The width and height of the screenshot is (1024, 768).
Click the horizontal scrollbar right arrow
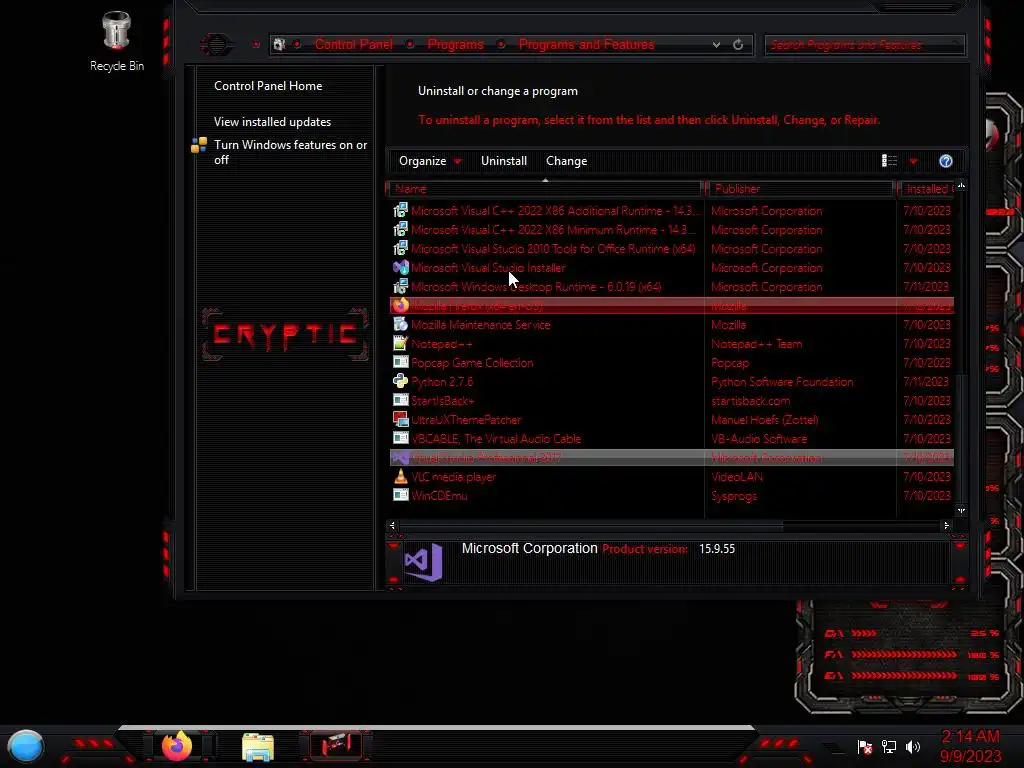pyautogui.click(x=946, y=525)
